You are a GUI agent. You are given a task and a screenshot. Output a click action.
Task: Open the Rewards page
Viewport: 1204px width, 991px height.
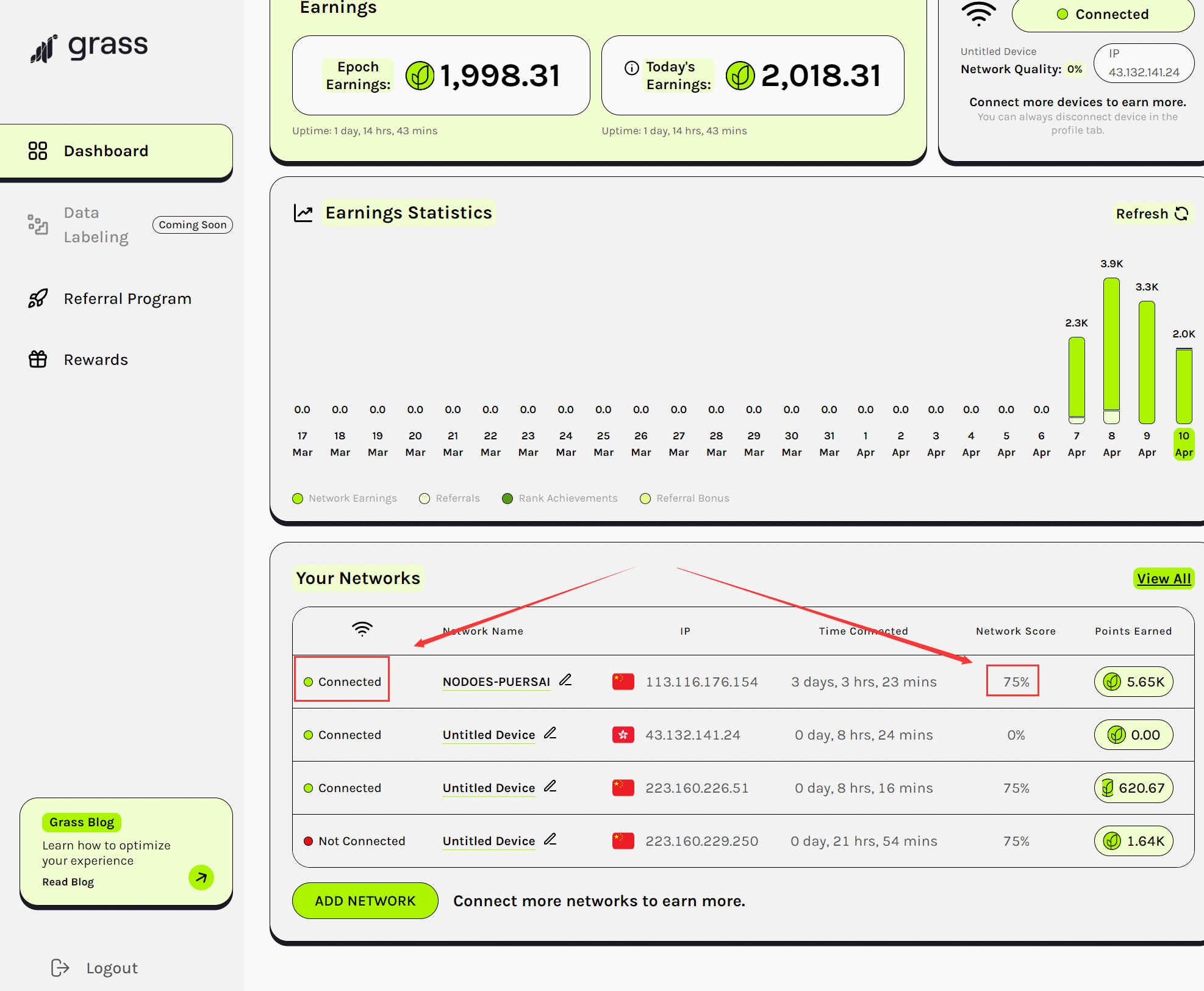[96, 359]
